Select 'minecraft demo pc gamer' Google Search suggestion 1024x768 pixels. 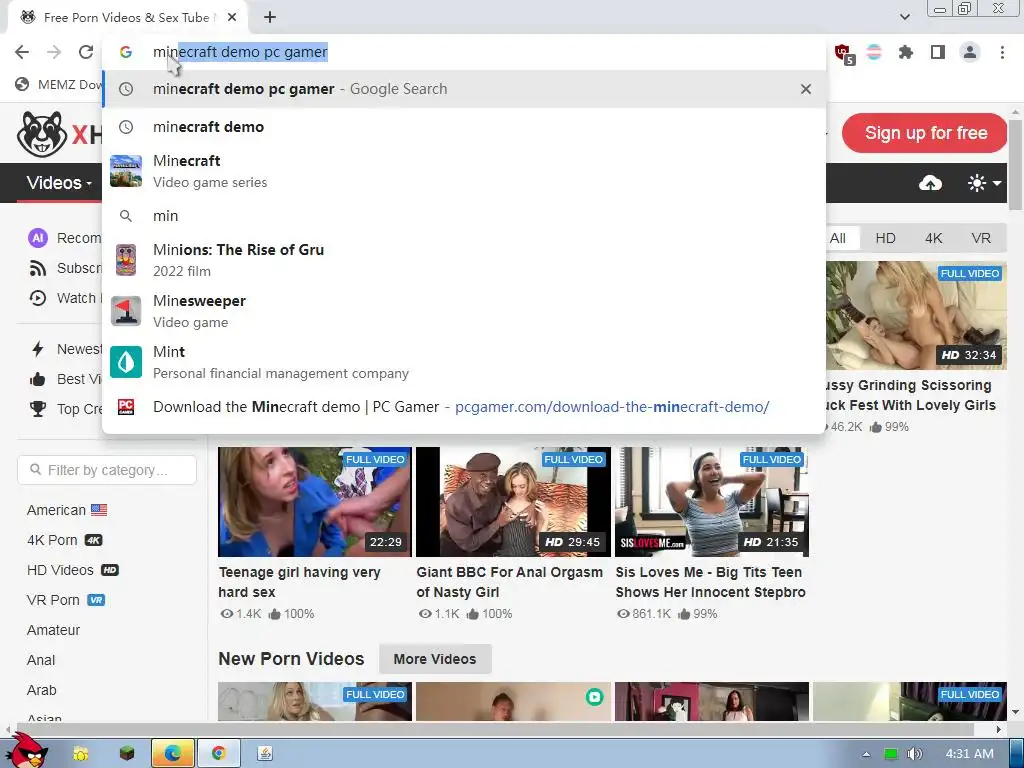coord(464,89)
